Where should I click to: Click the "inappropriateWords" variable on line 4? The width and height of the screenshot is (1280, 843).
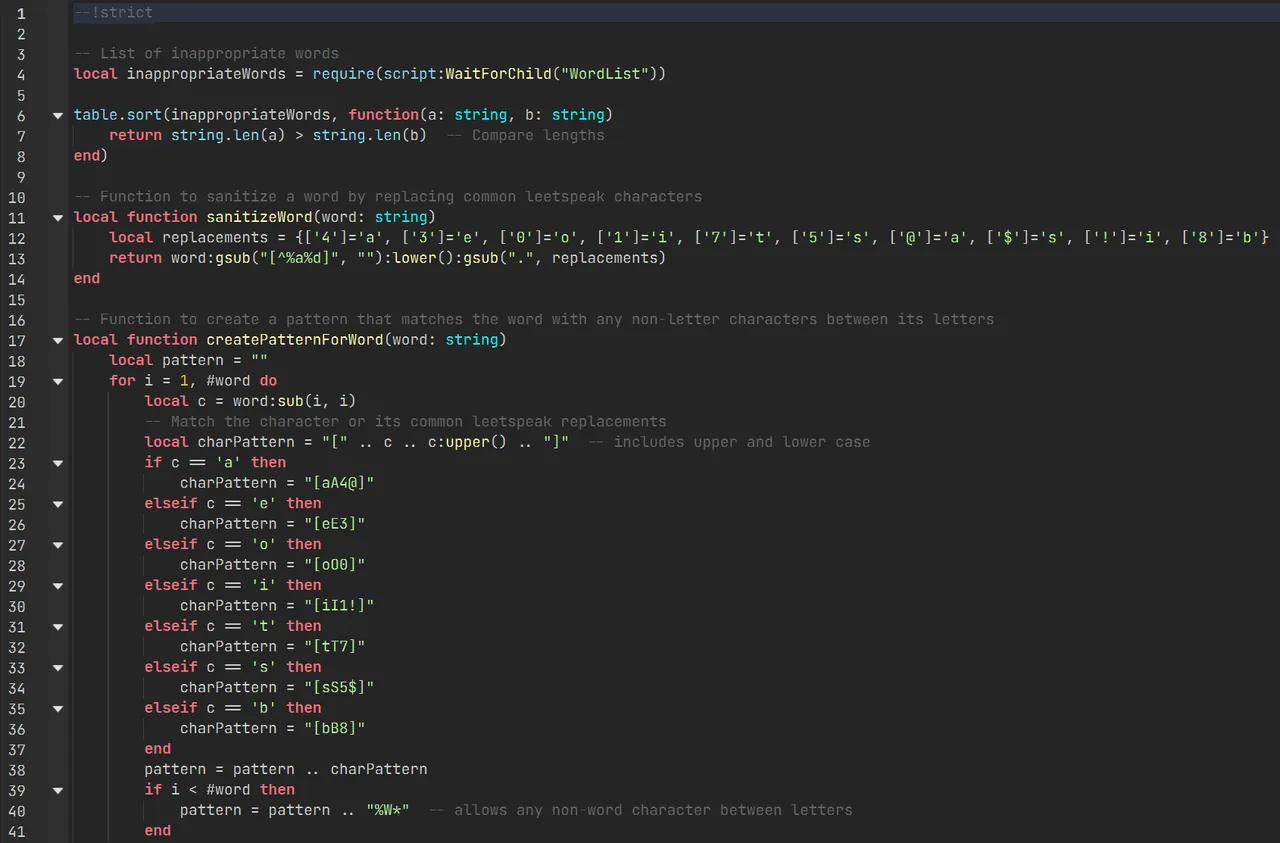pyautogui.click(x=206, y=74)
